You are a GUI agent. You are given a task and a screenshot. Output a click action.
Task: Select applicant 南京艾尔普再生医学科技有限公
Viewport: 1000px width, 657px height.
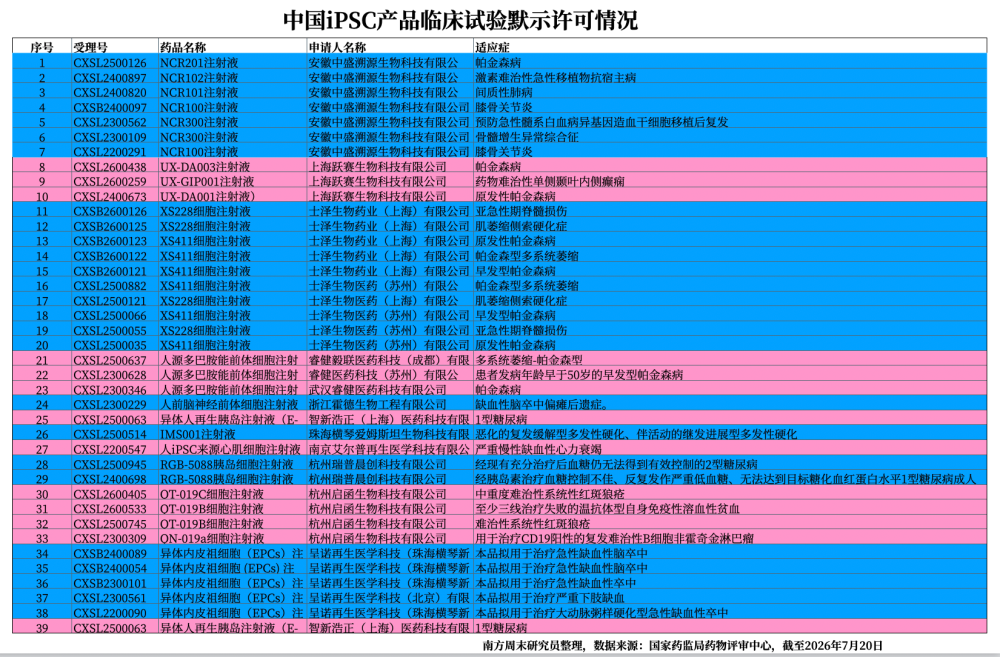click(x=389, y=449)
